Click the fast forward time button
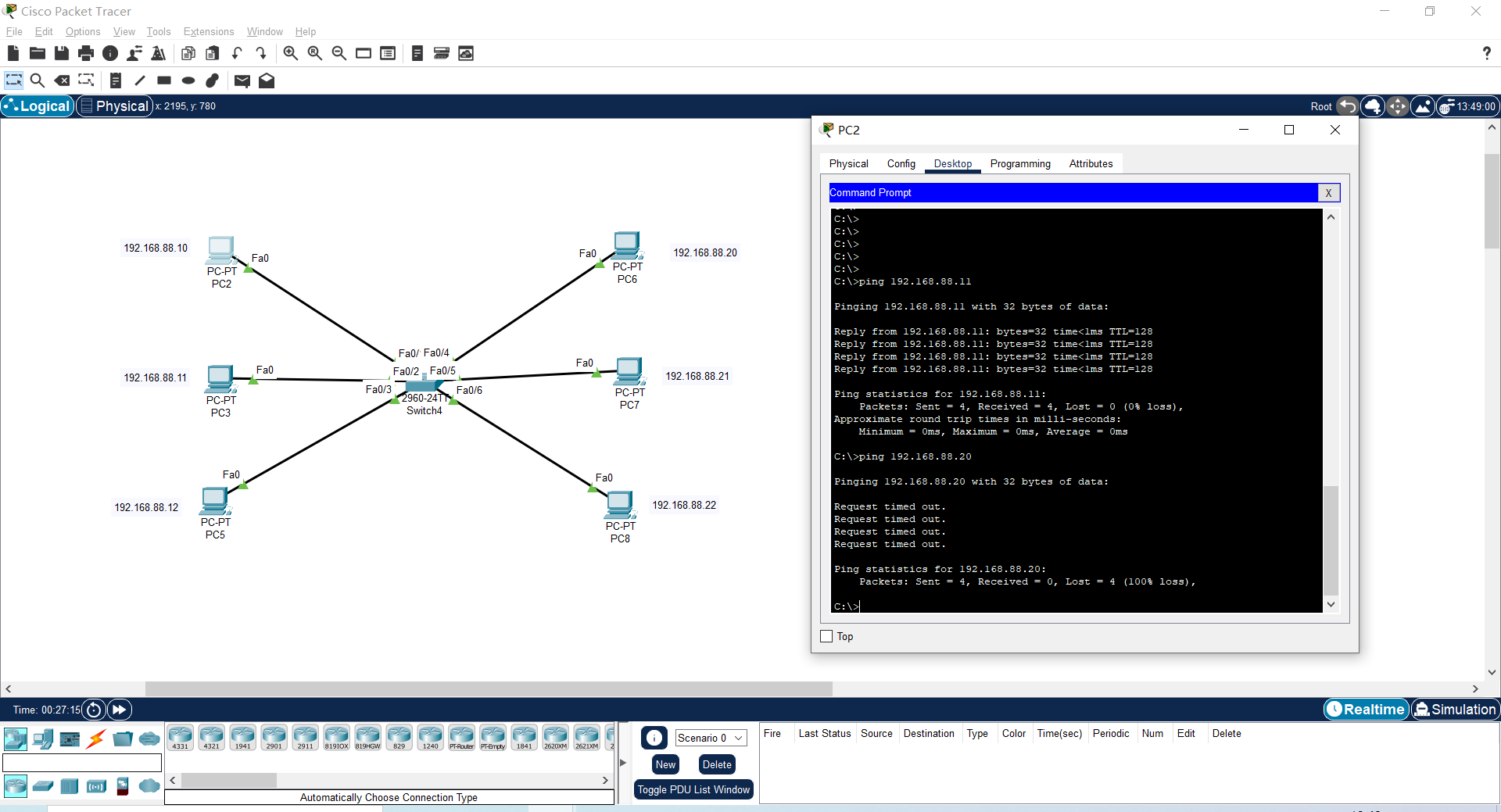Screen dimensions: 1501x812 pyautogui.click(x=120, y=710)
